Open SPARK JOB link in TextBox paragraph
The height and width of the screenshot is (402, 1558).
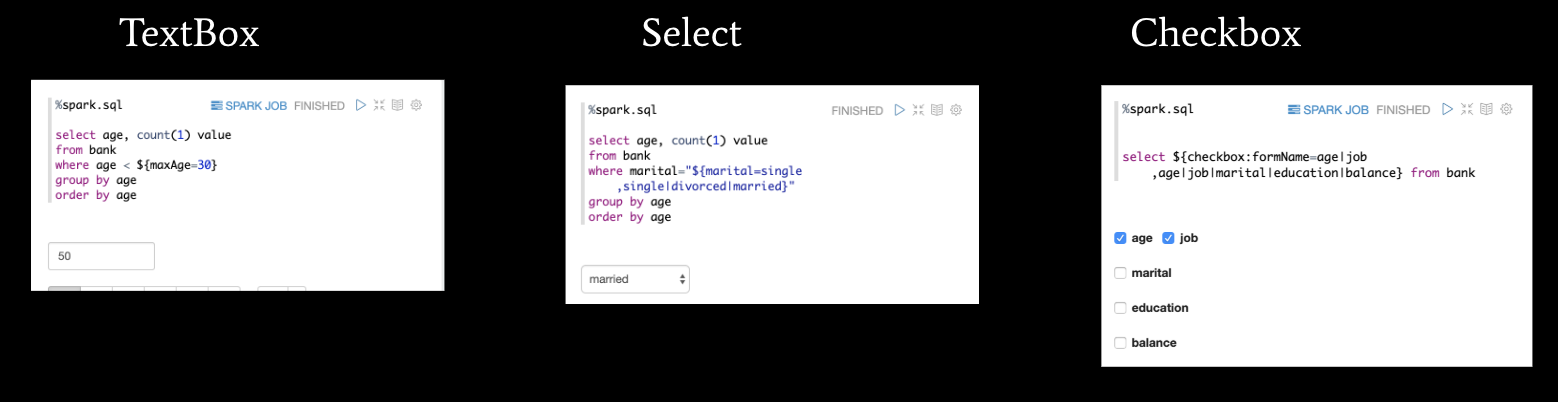[x=249, y=105]
